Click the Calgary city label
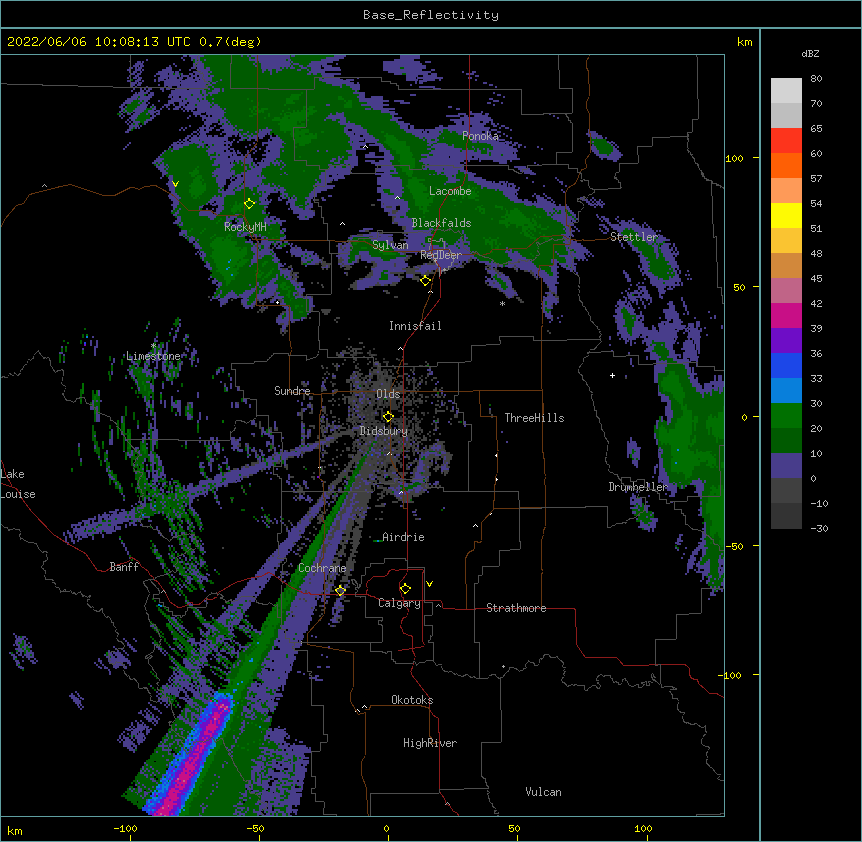862x842 pixels. click(399, 603)
